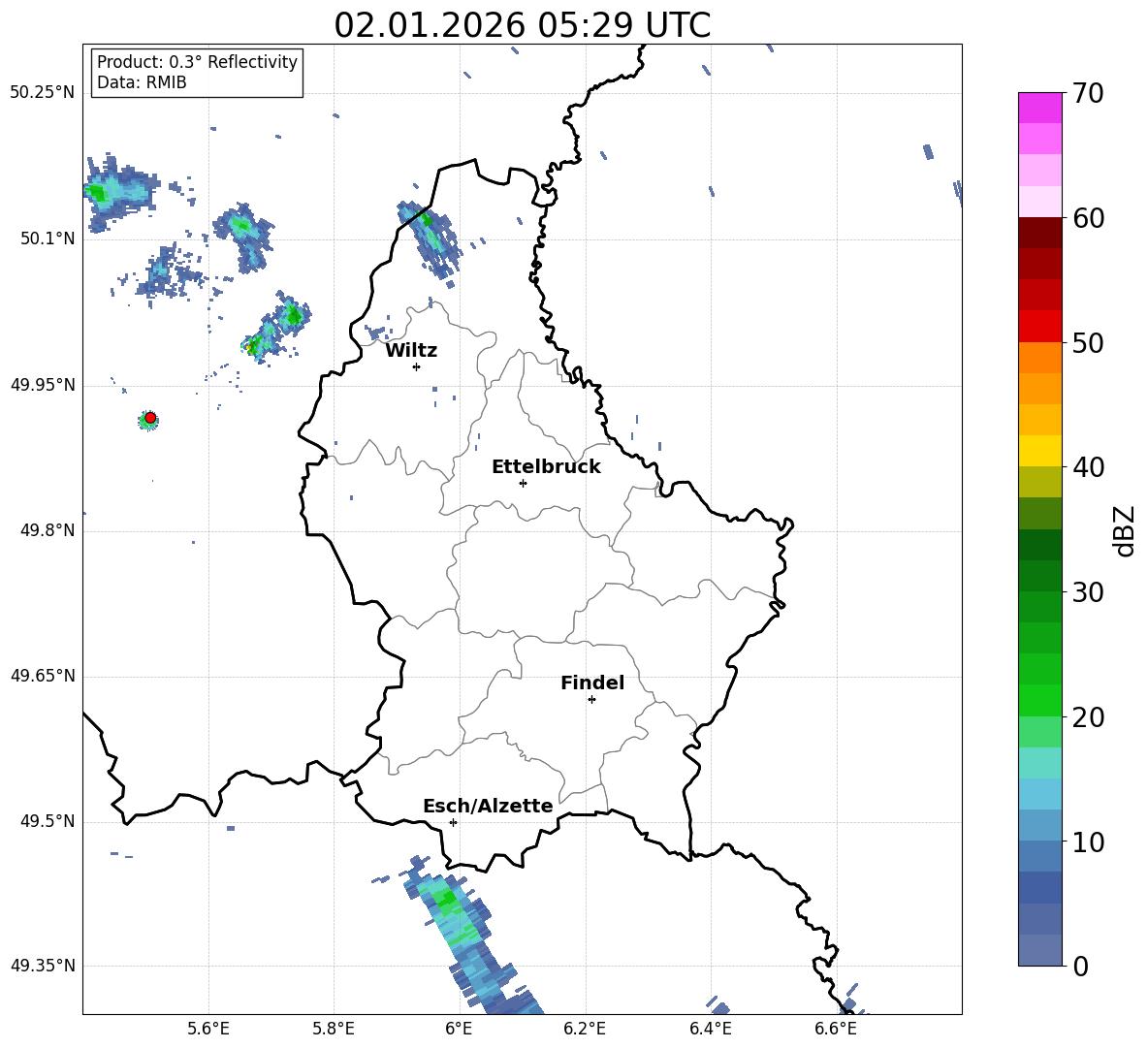Click the colorbar tick label 20

pyautogui.click(x=1088, y=717)
